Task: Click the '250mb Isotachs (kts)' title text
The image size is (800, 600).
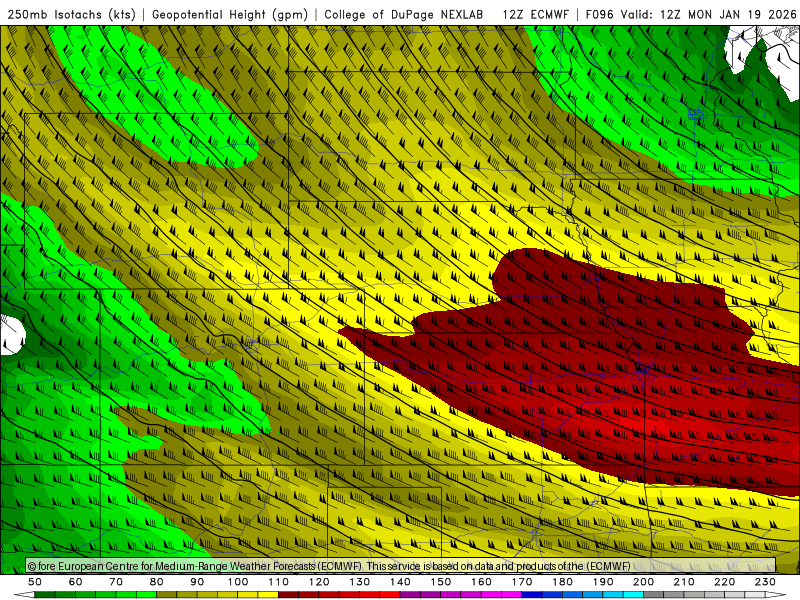Action: (x=71, y=14)
